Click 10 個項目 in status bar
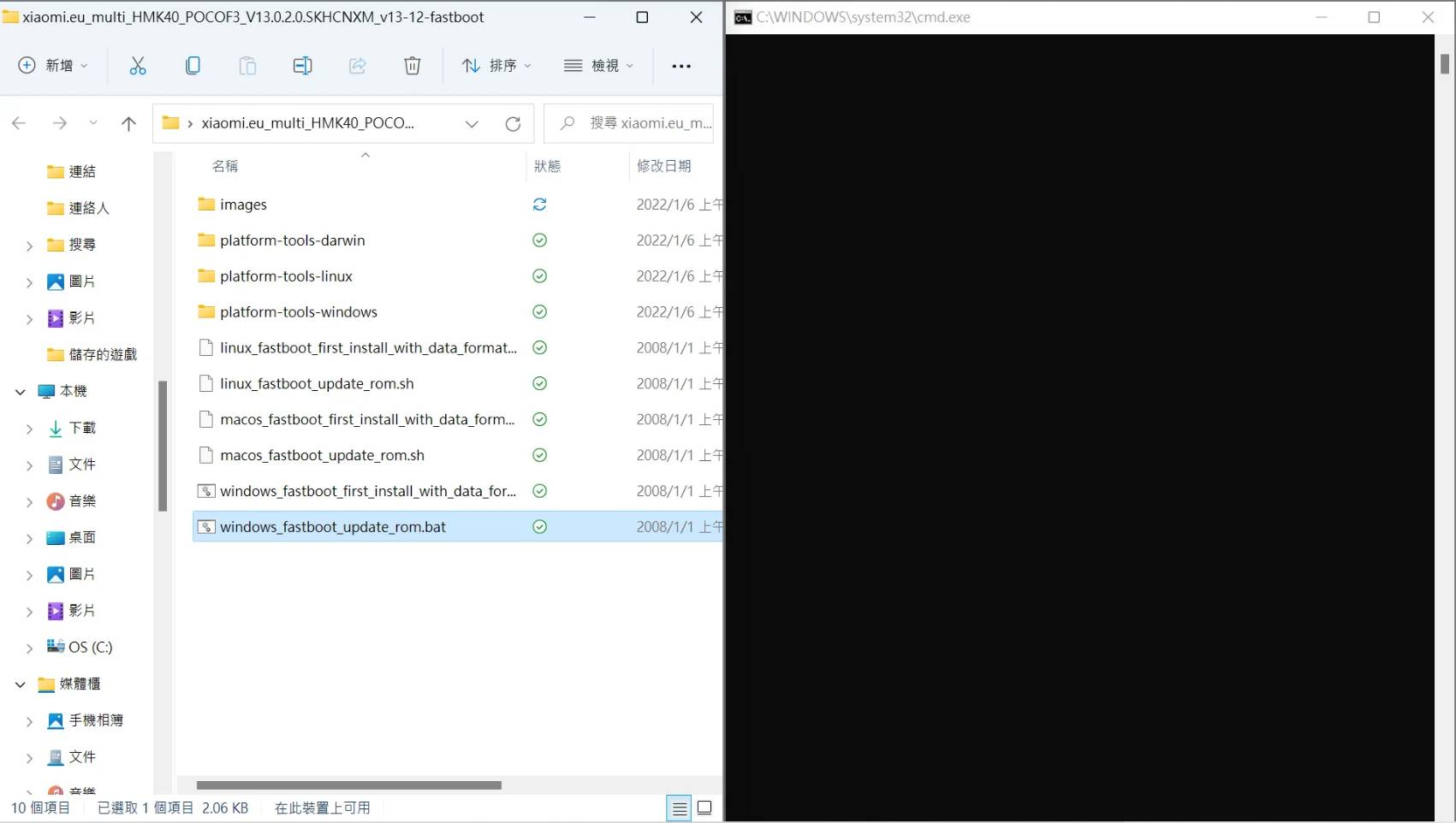 click(x=40, y=808)
